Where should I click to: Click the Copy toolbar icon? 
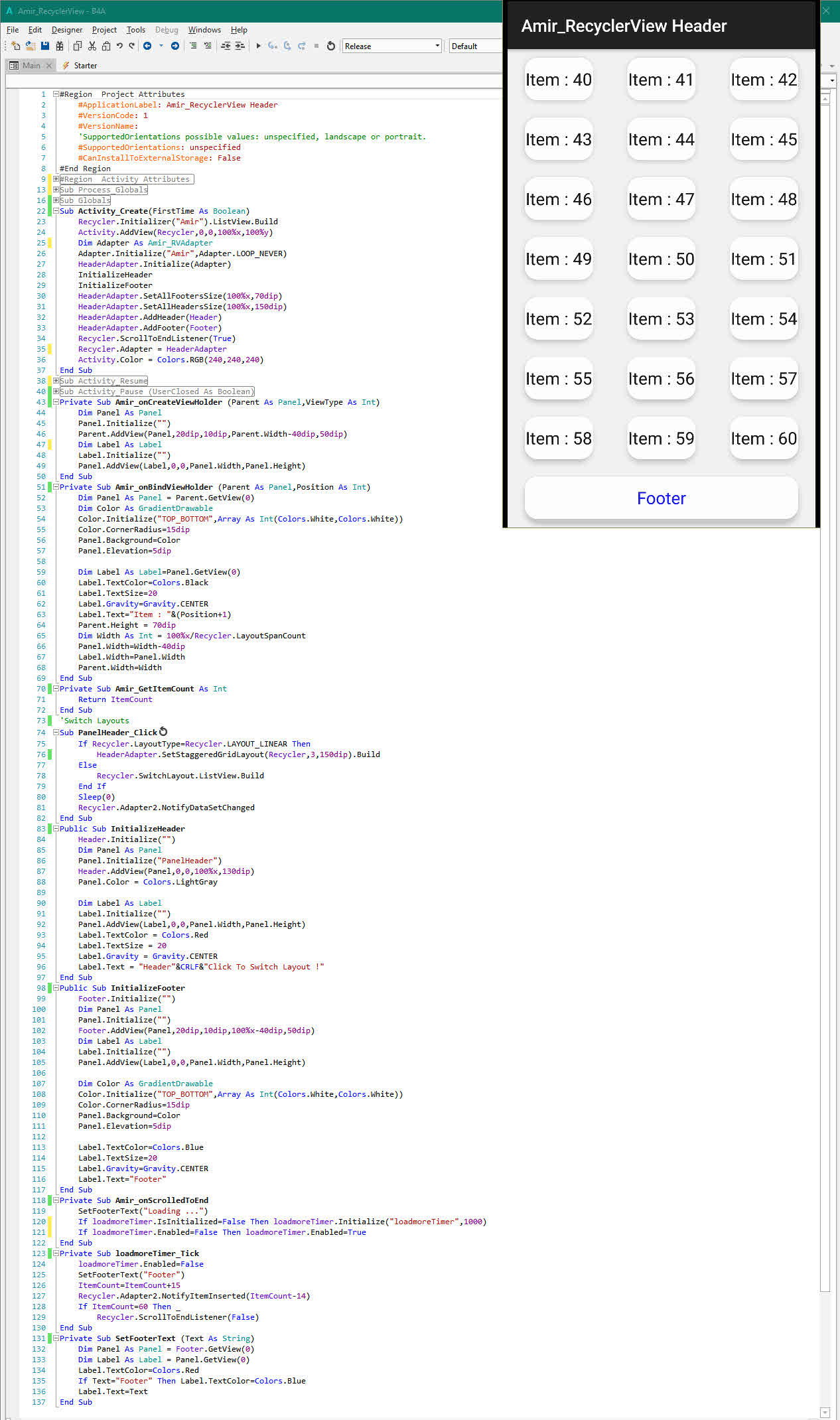(x=78, y=46)
